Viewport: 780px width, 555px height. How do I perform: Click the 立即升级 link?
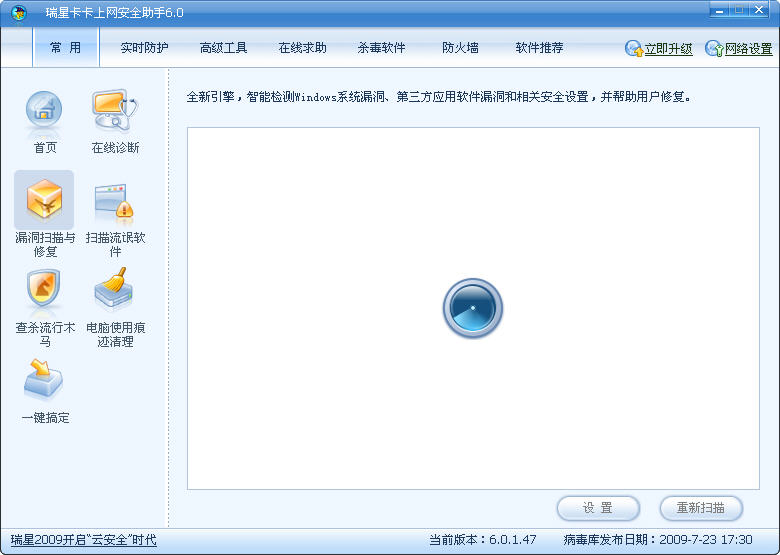click(669, 49)
